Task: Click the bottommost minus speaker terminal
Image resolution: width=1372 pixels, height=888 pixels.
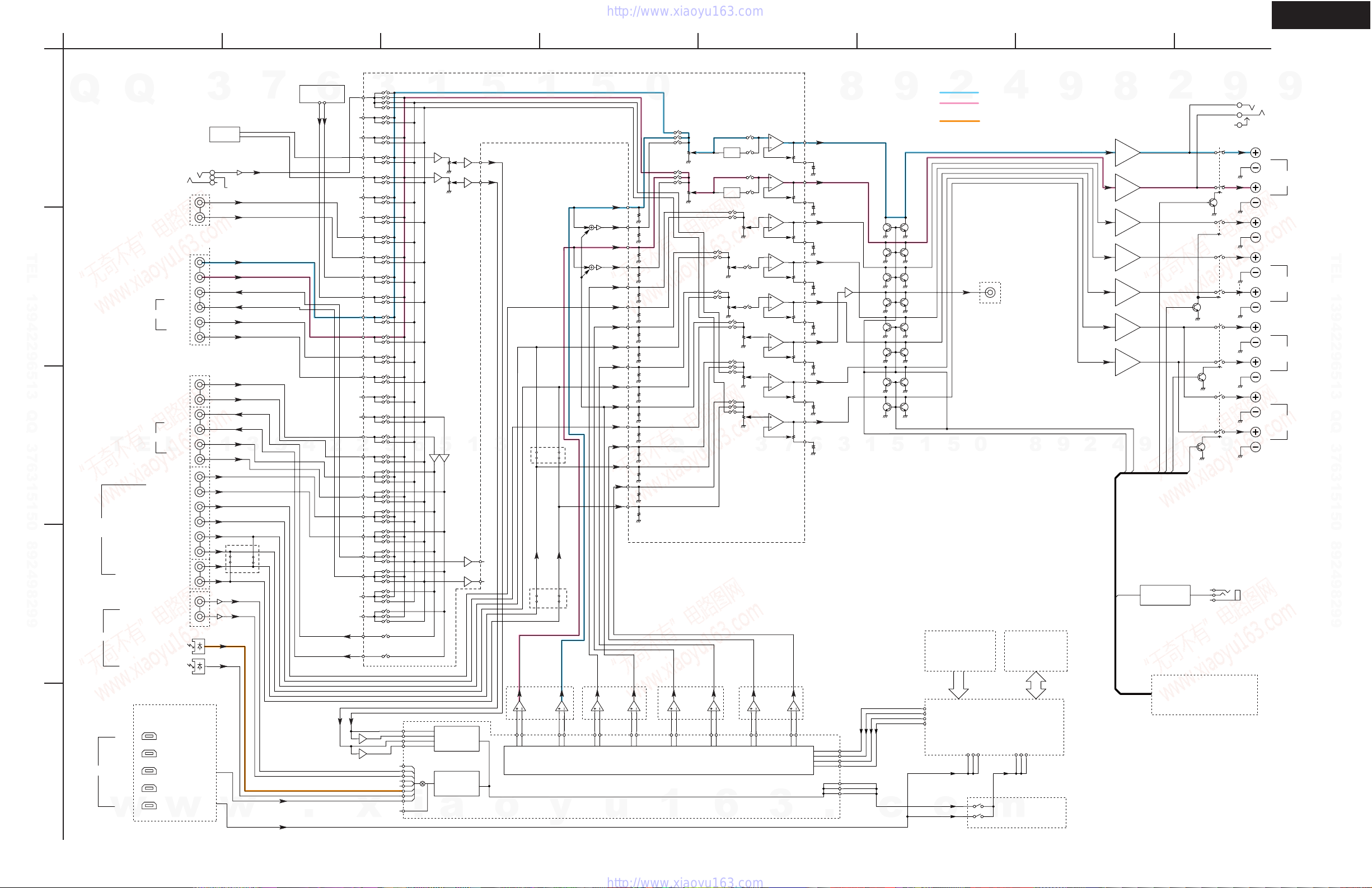Action: coord(1255,447)
